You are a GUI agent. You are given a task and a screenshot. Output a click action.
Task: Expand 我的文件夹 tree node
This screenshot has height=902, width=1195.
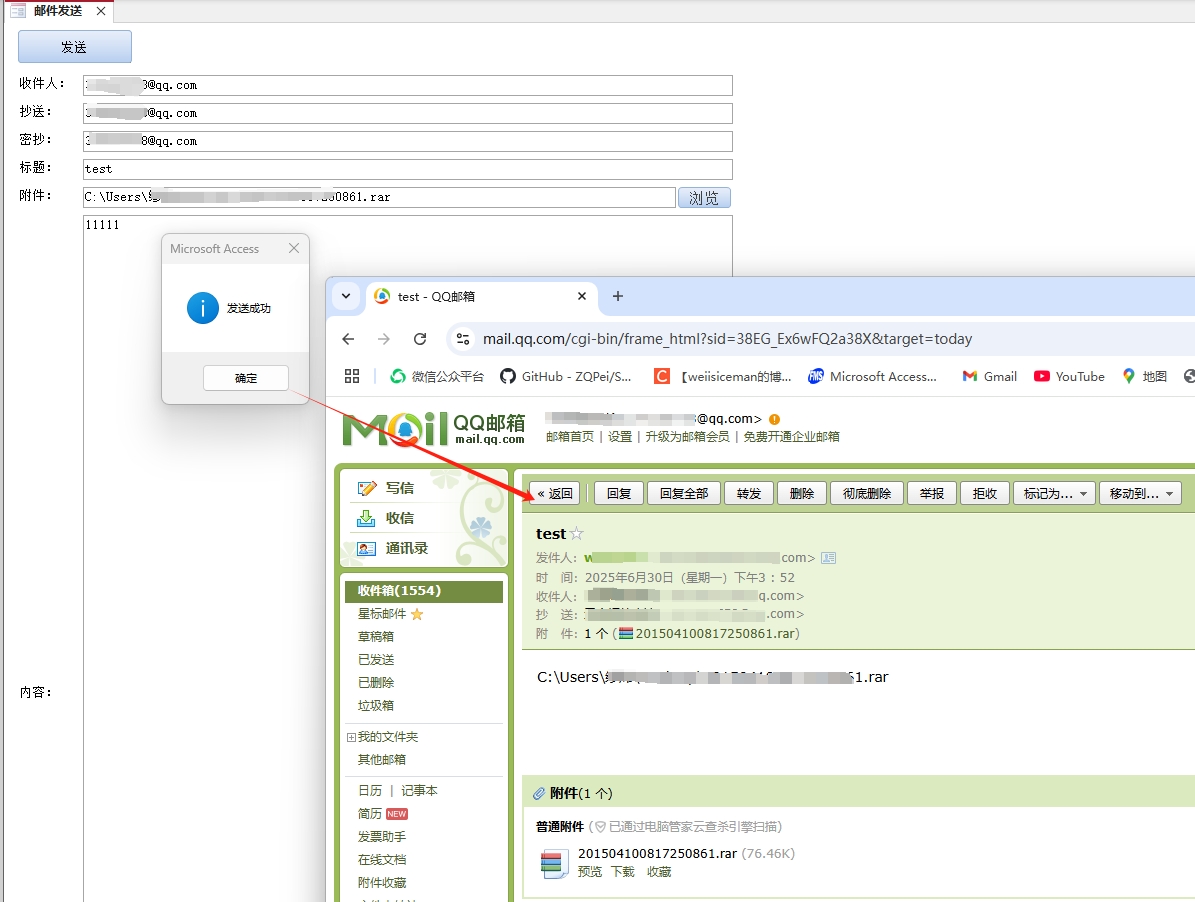[x=351, y=737]
